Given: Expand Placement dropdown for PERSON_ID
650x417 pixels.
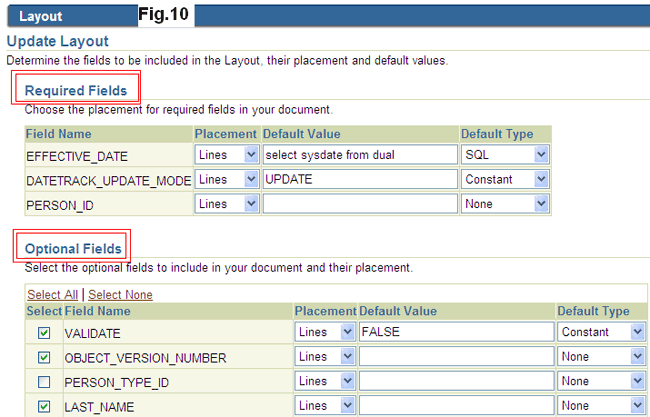Looking at the screenshot, I should coord(227,204).
